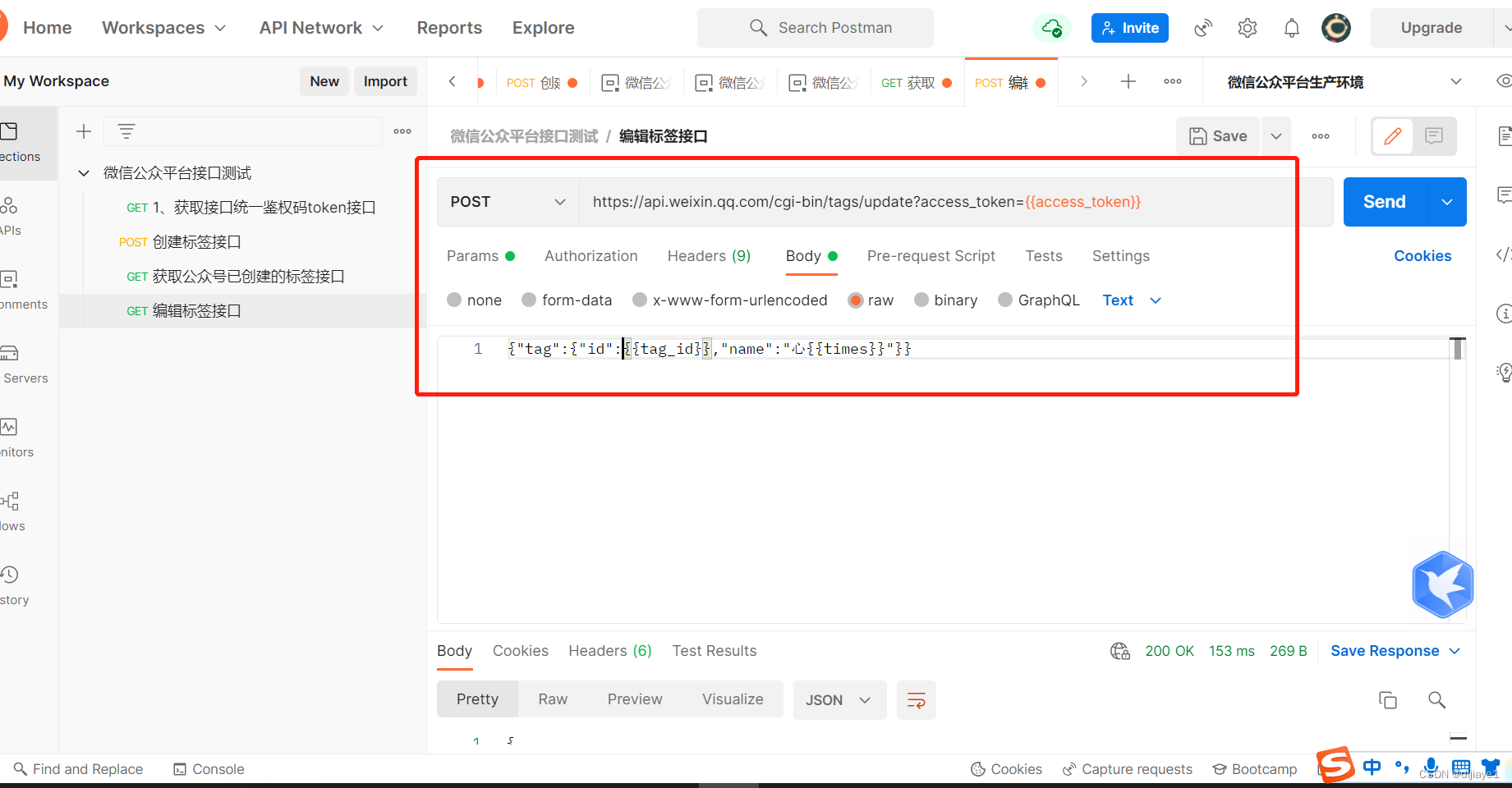Open Save Response dropdown
1512x788 pixels.
pyautogui.click(x=1395, y=651)
